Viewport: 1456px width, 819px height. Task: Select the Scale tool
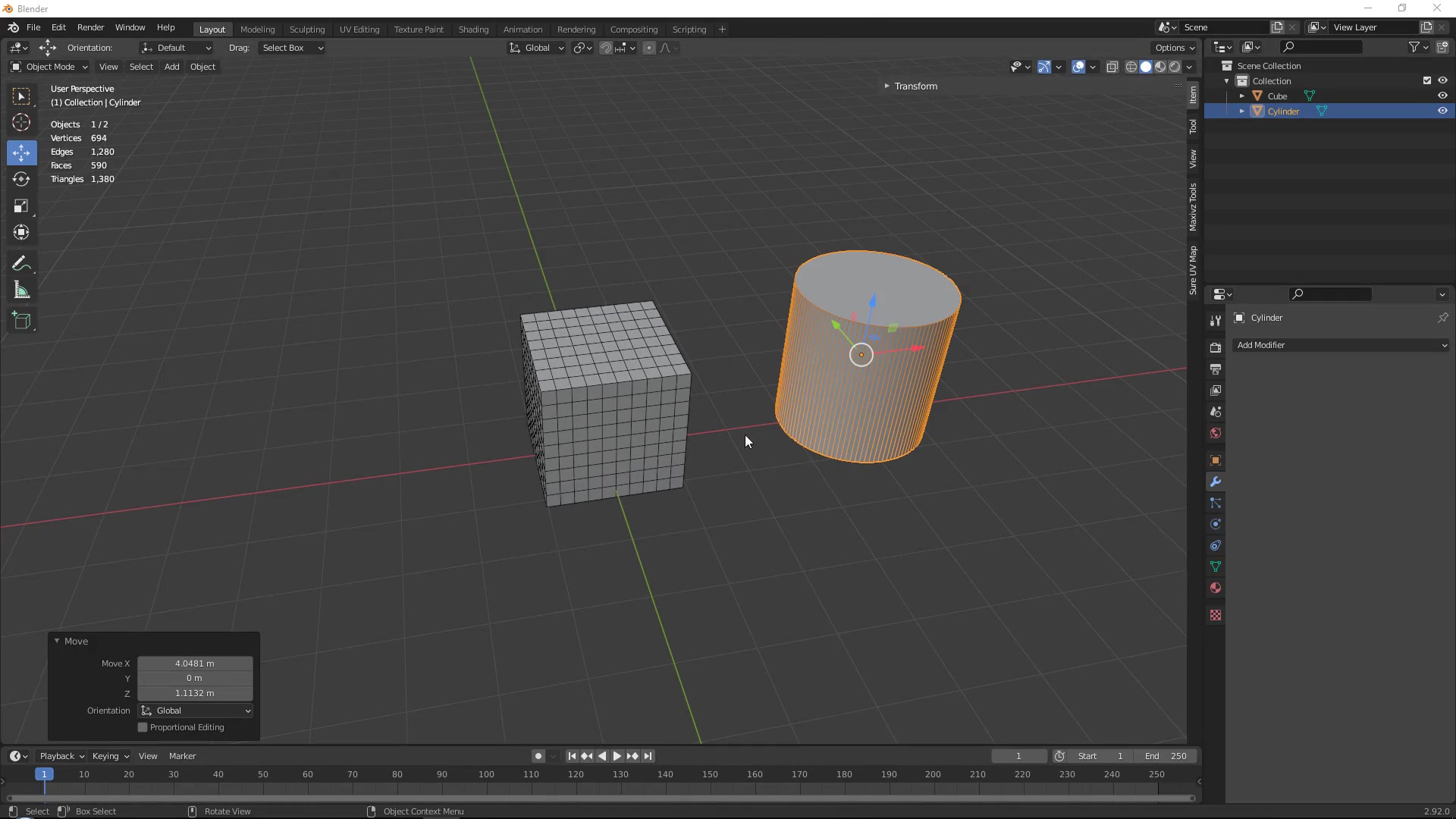click(x=21, y=206)
